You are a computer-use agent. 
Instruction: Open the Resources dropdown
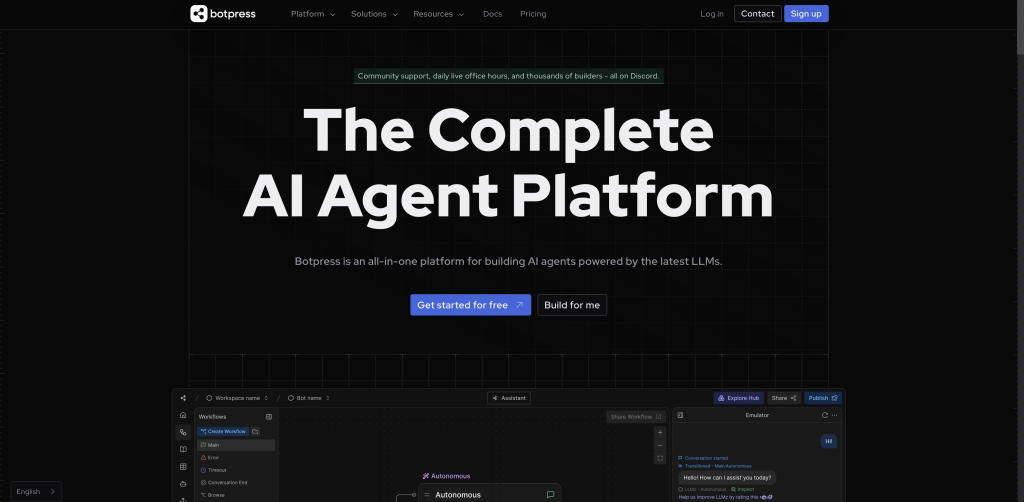click(438, 14)
